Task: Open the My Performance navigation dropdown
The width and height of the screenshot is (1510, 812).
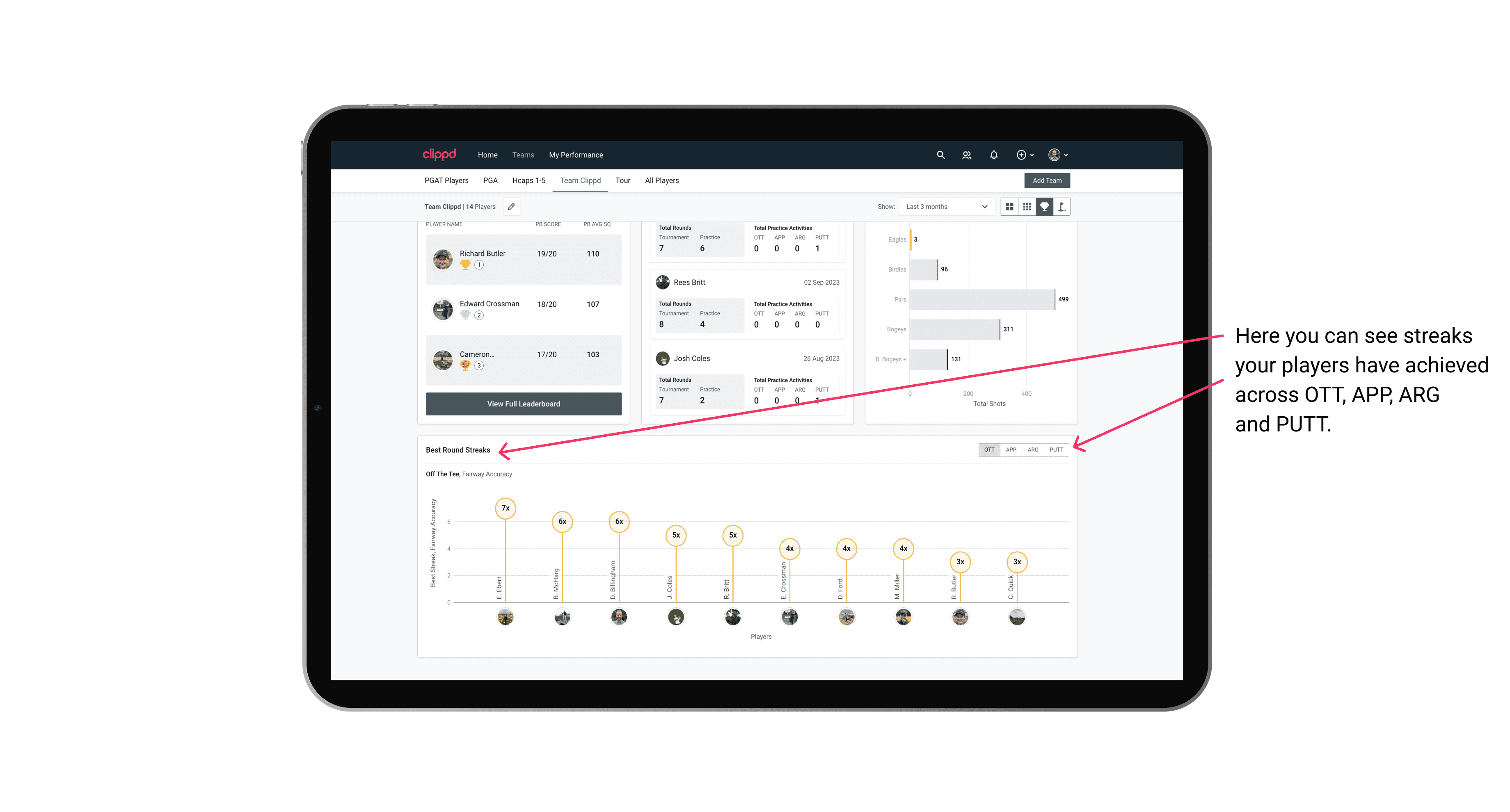Action: (576, 155)
